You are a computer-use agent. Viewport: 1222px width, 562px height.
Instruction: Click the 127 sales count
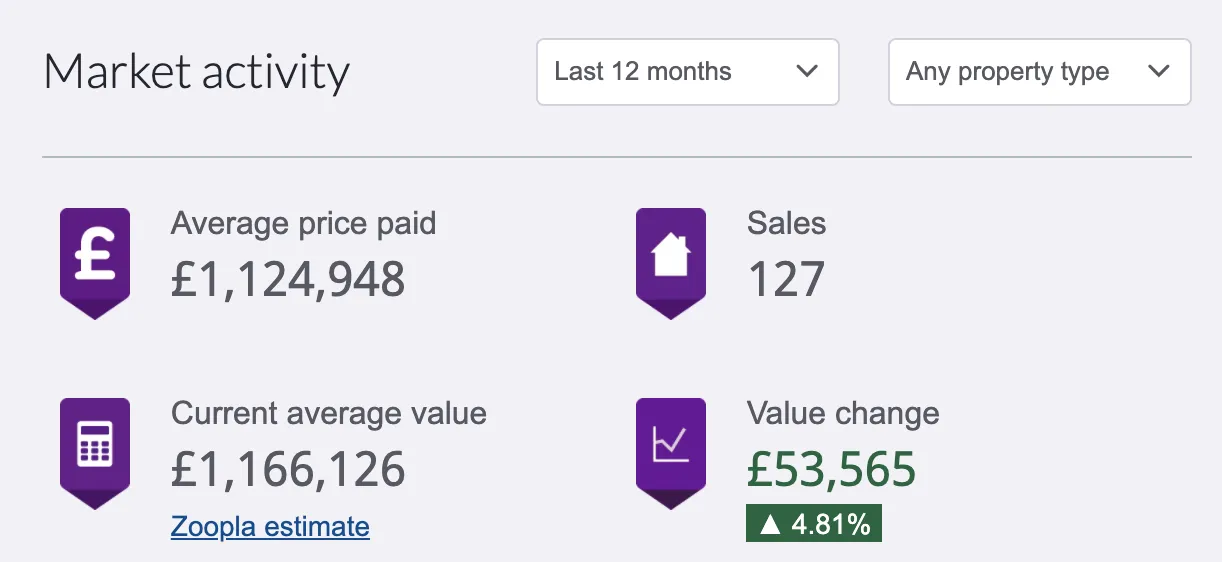[786, 279]
